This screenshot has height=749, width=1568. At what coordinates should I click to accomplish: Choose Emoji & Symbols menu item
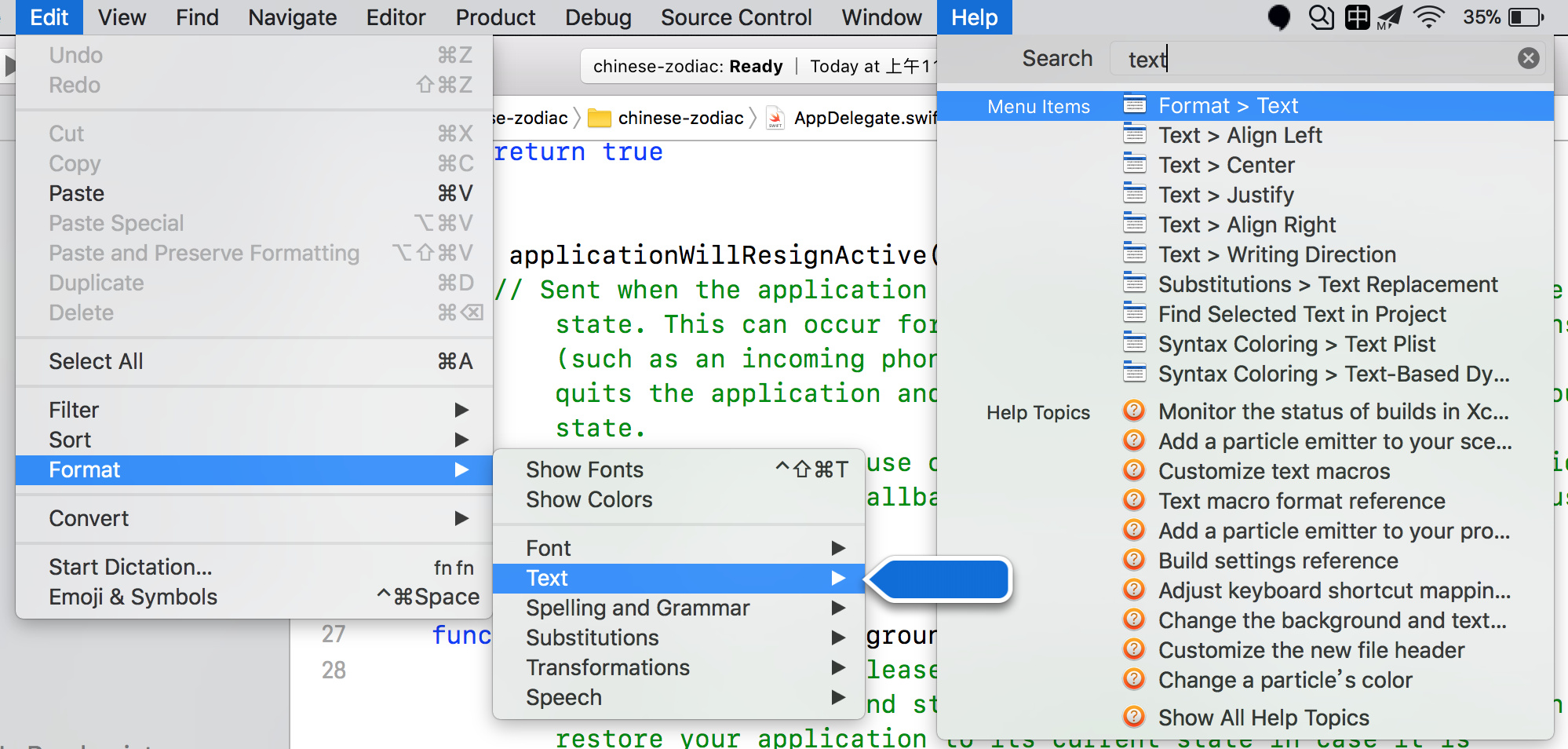point(254,597)
